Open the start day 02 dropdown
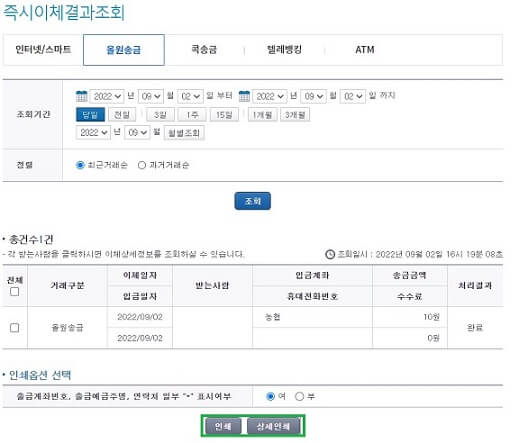Image resolution: width=519 pixels, height=443 pixels. pos(190,96)
